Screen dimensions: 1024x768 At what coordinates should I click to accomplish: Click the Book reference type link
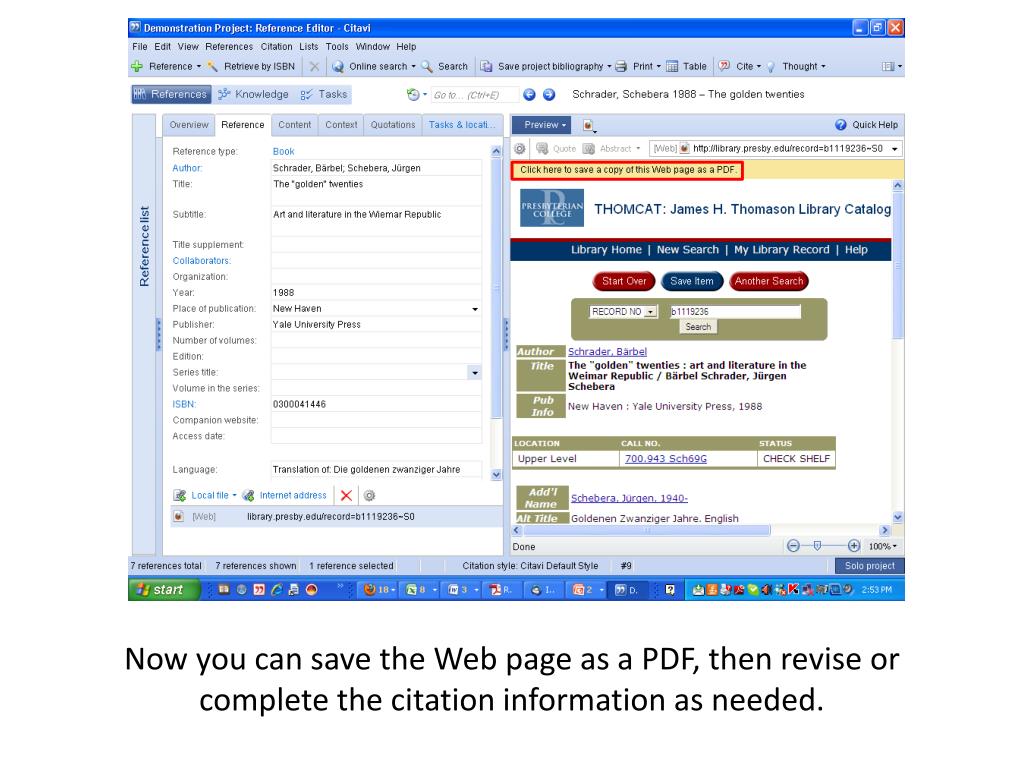283,152
